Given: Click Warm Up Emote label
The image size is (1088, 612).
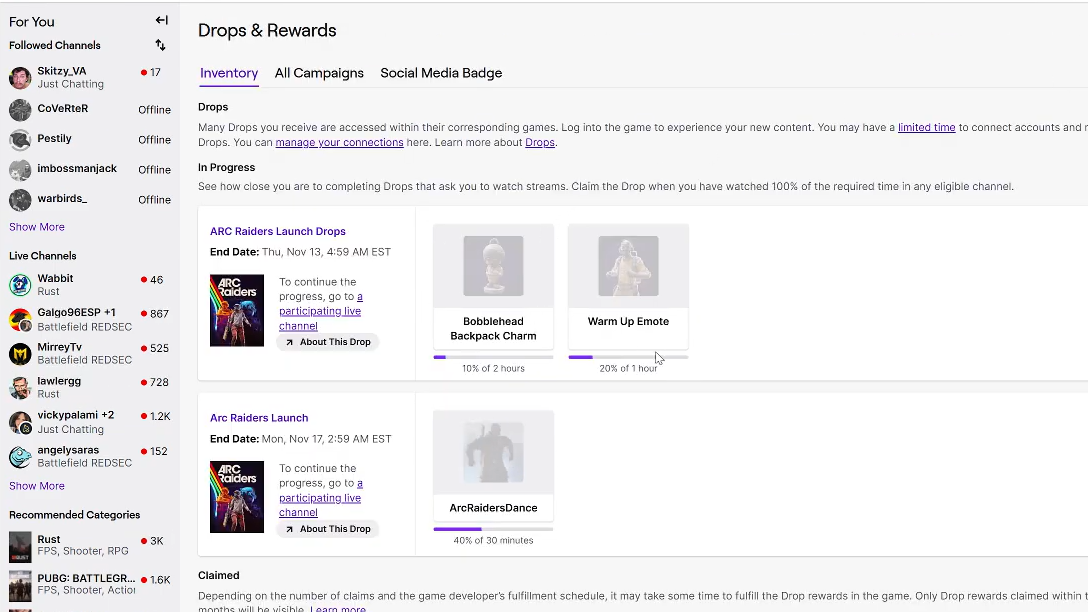Looking at the screenshot, I should click(x=628, y=321).
